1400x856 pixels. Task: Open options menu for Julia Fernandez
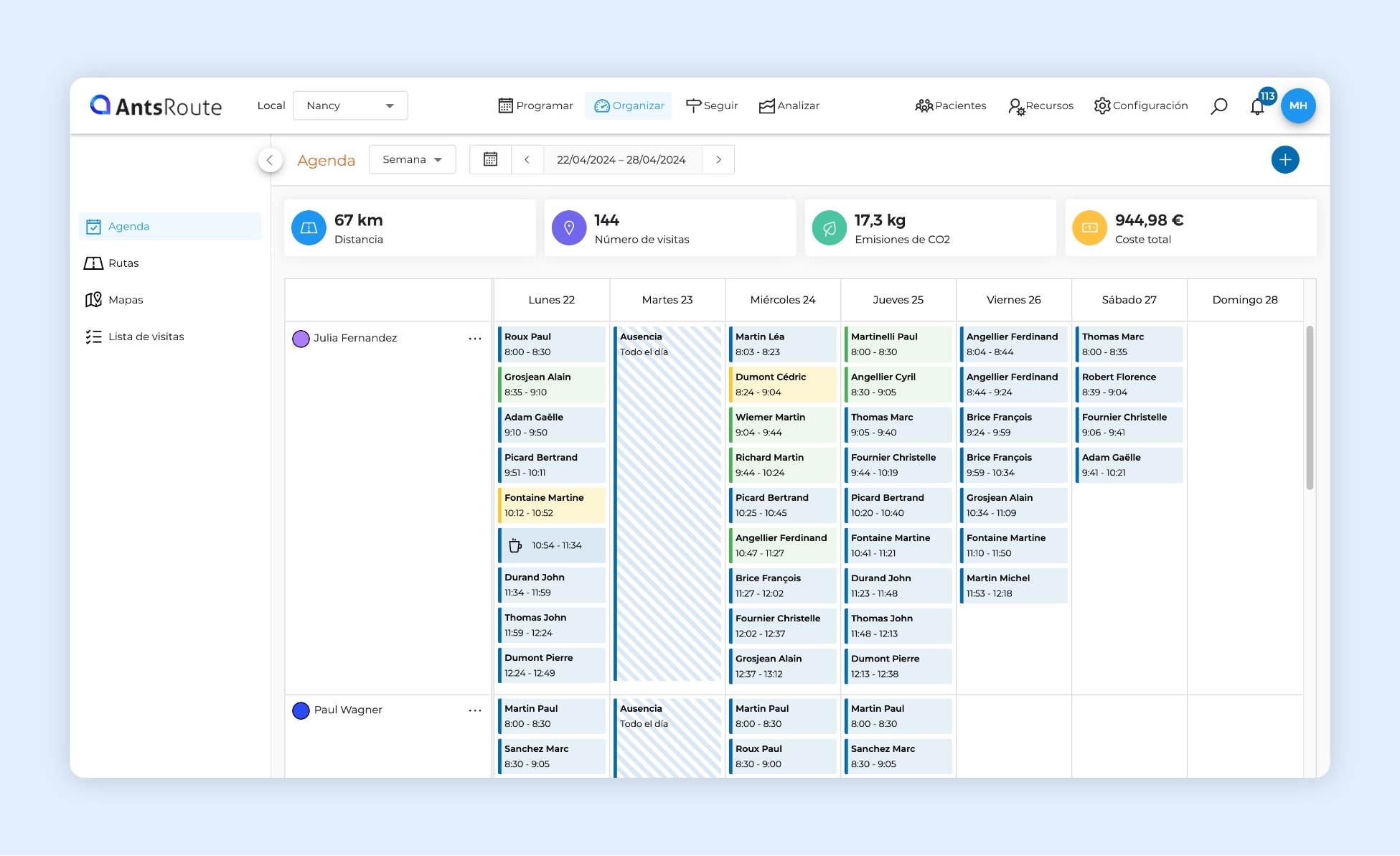(x=475, y=338)
